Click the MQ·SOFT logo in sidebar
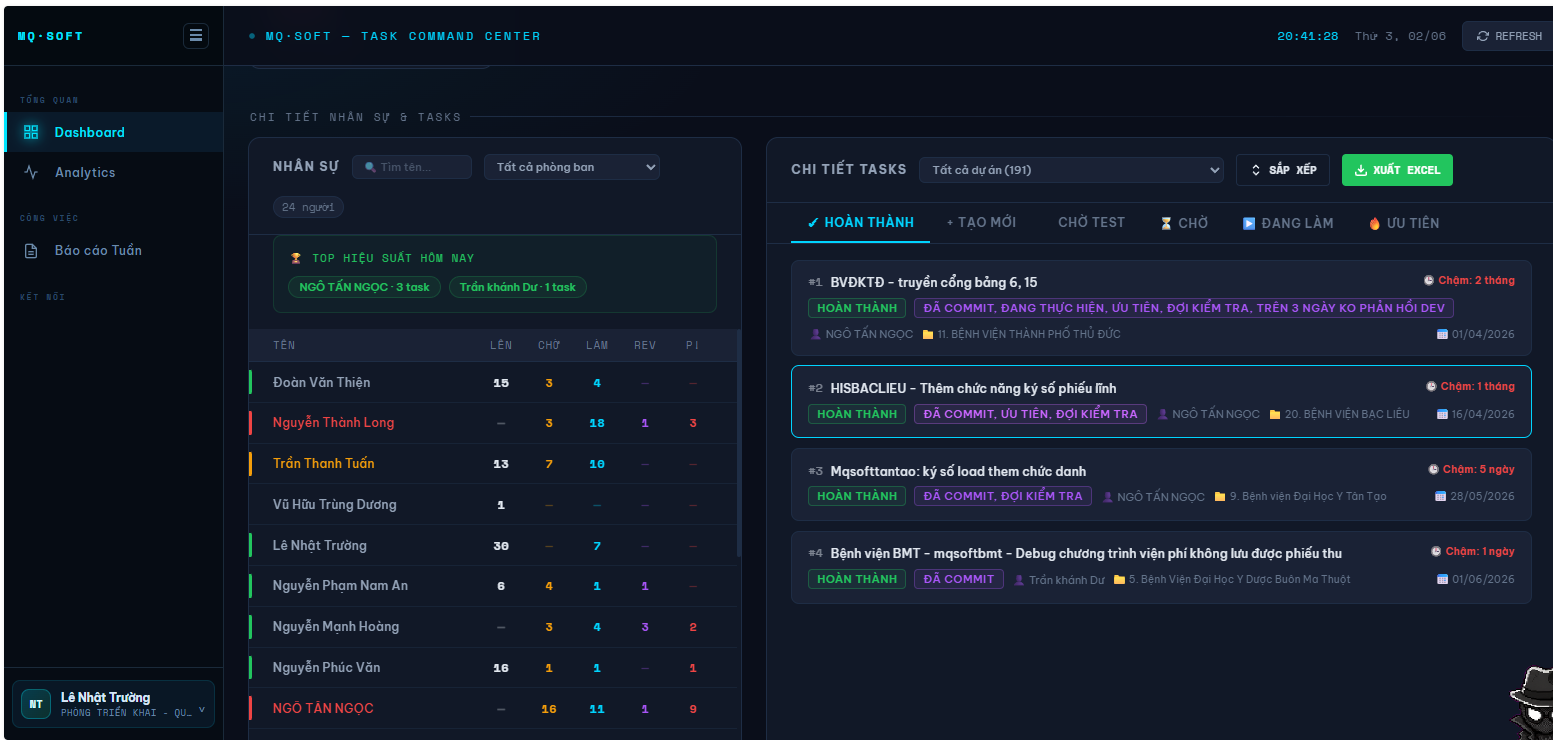 tap(51, 36)
